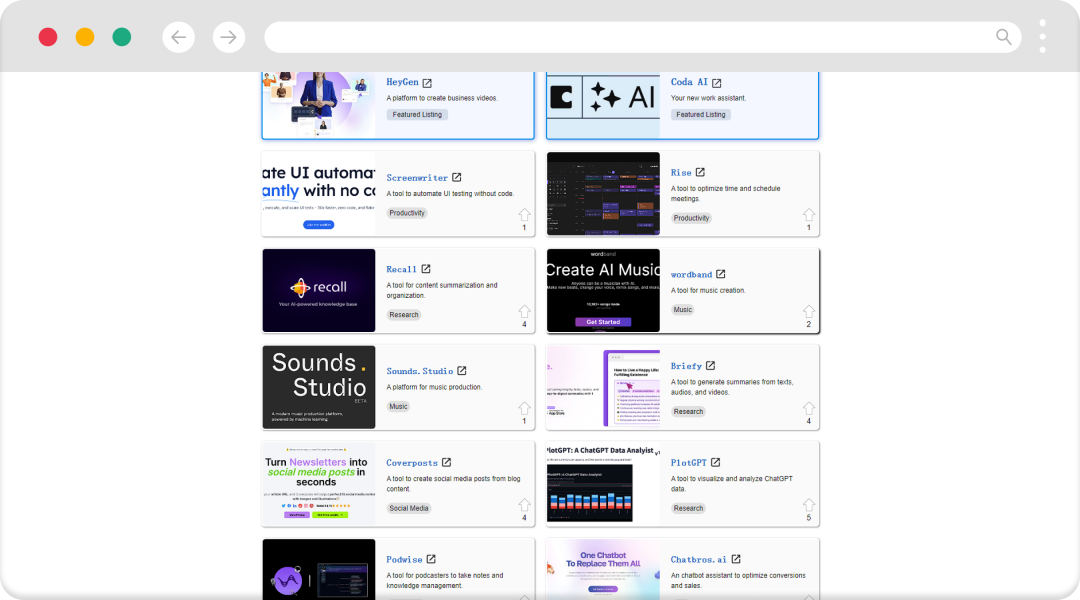Screen dimensions: 1080x600
Task: Select Research tag on Recall card
Action: coord(404,315)
